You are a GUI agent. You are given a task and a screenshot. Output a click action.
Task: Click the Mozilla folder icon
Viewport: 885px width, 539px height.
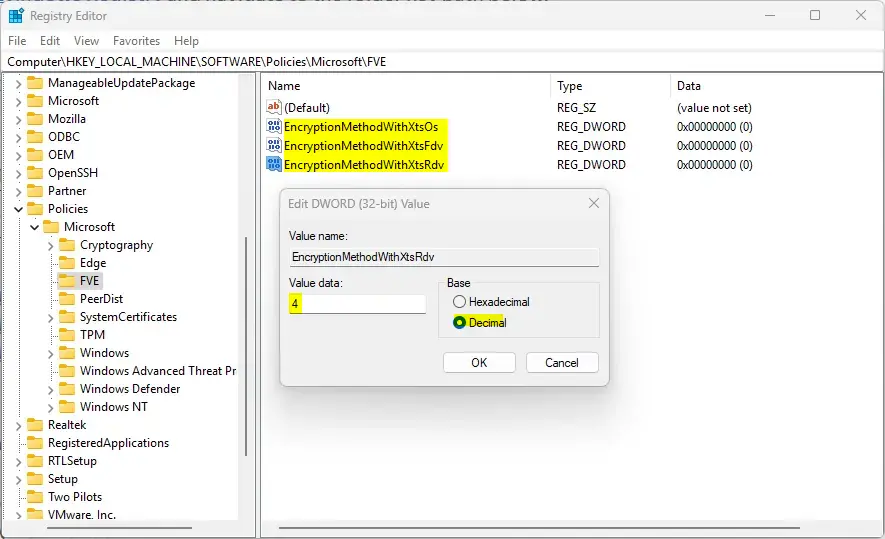[x=35, y=119]
